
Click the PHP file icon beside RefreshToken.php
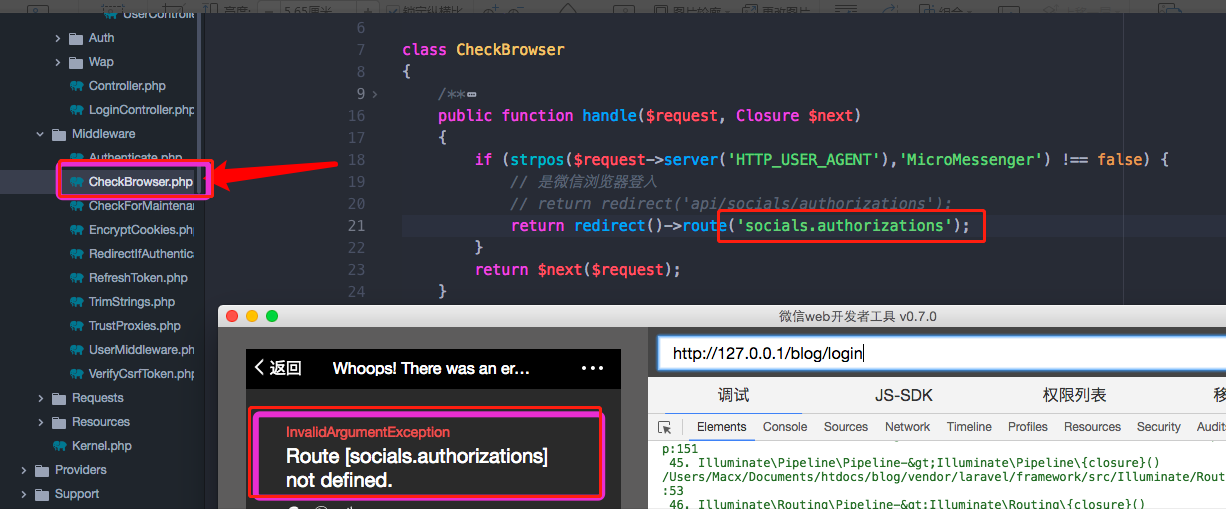point(76,278)
